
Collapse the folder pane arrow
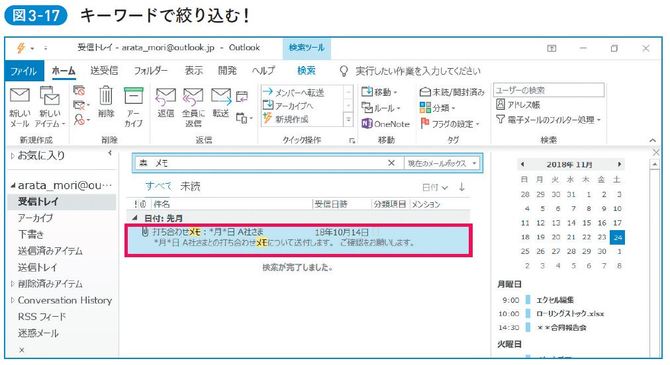(x=110, y=153)
